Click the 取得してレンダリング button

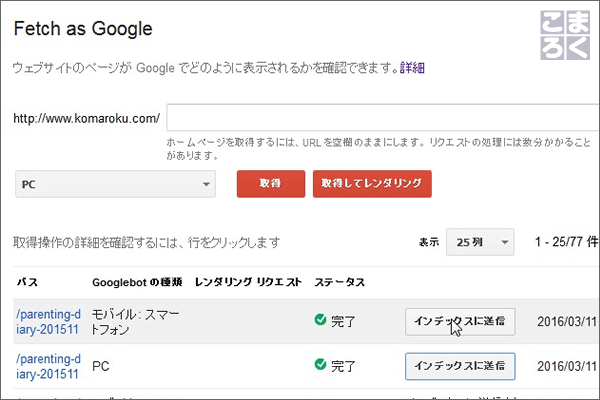372,184
